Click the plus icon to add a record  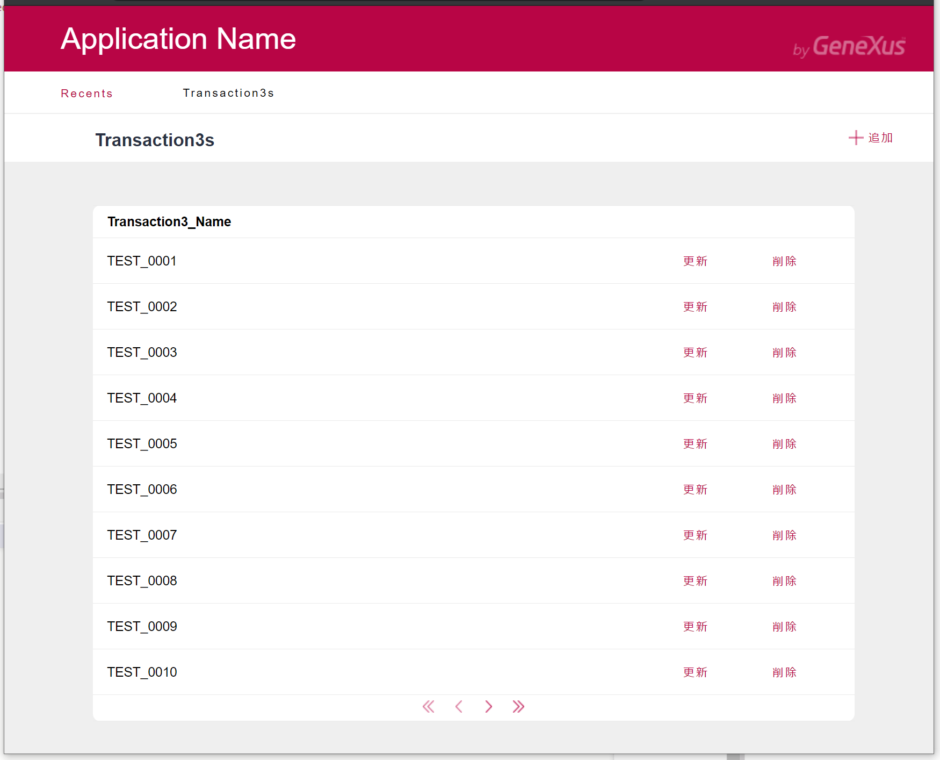(x=856, y=138)
